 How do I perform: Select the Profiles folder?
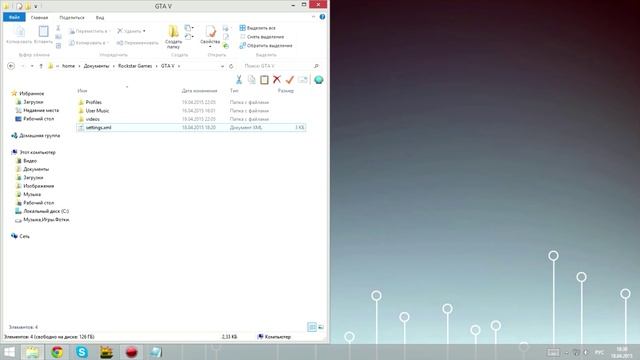pyautogui.click(x=93, y=102)
